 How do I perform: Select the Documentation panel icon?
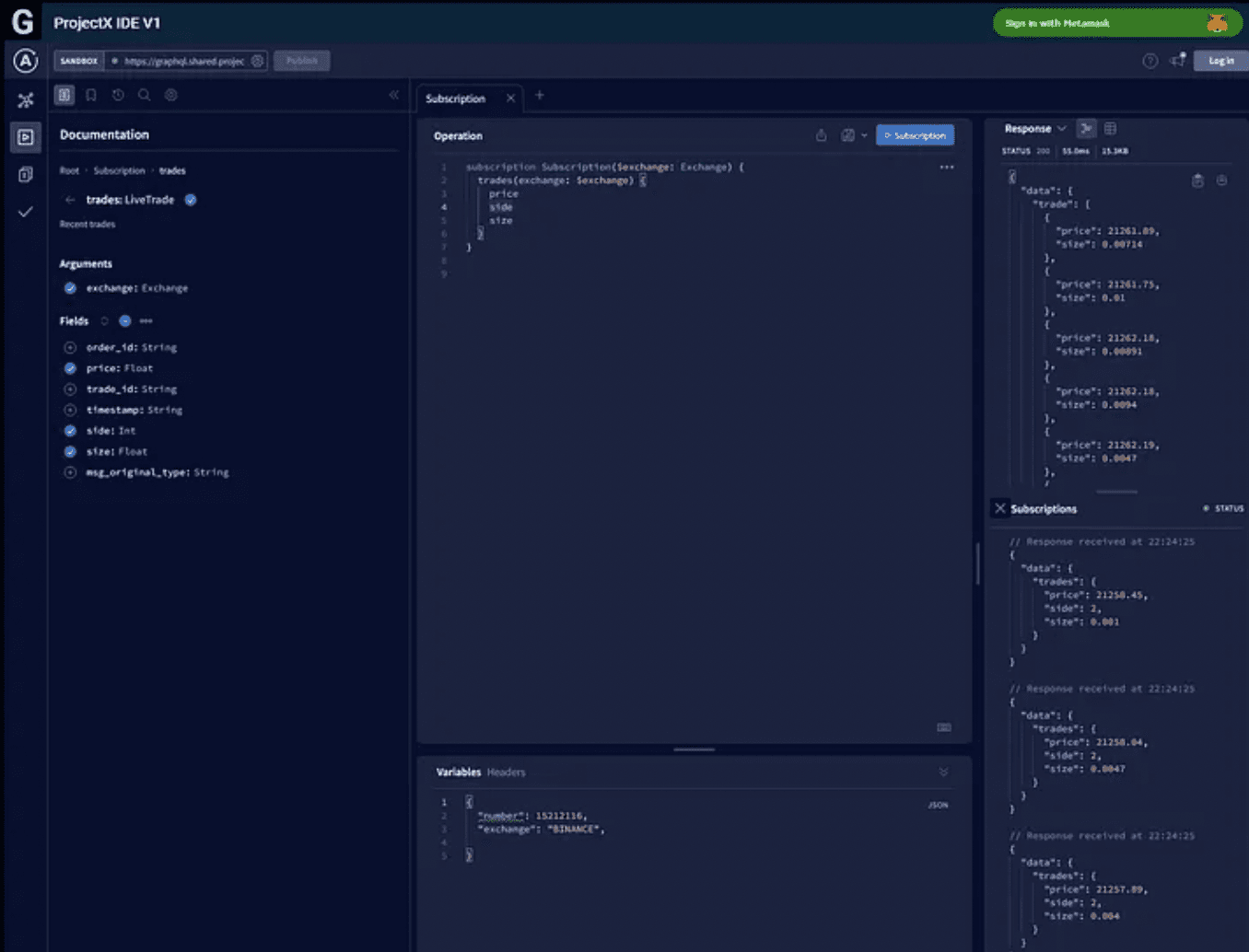pyautogui.click(x=64, y=95)
